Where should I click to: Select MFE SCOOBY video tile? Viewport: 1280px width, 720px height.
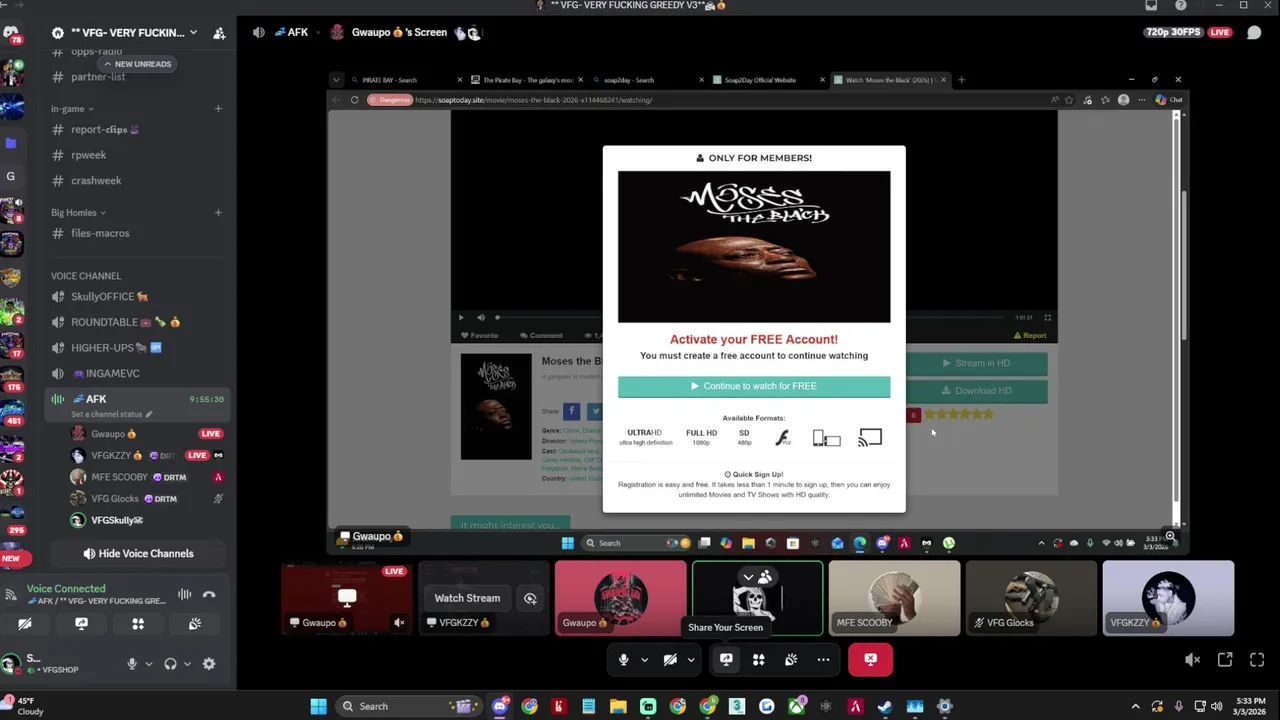pos(894,598)
